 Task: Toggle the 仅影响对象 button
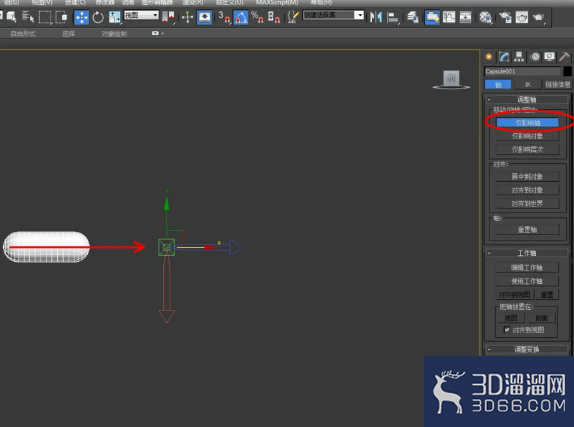point(528,136)
